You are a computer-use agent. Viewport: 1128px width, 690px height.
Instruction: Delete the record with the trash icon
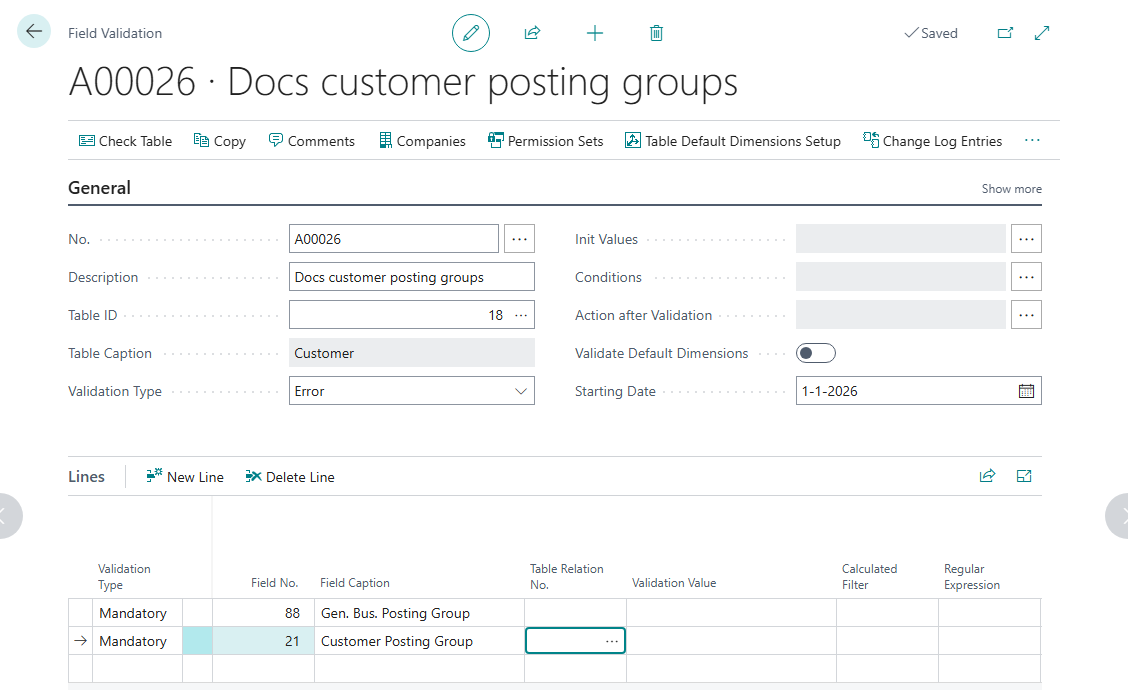pyautogui.click(x=656, y=33)
